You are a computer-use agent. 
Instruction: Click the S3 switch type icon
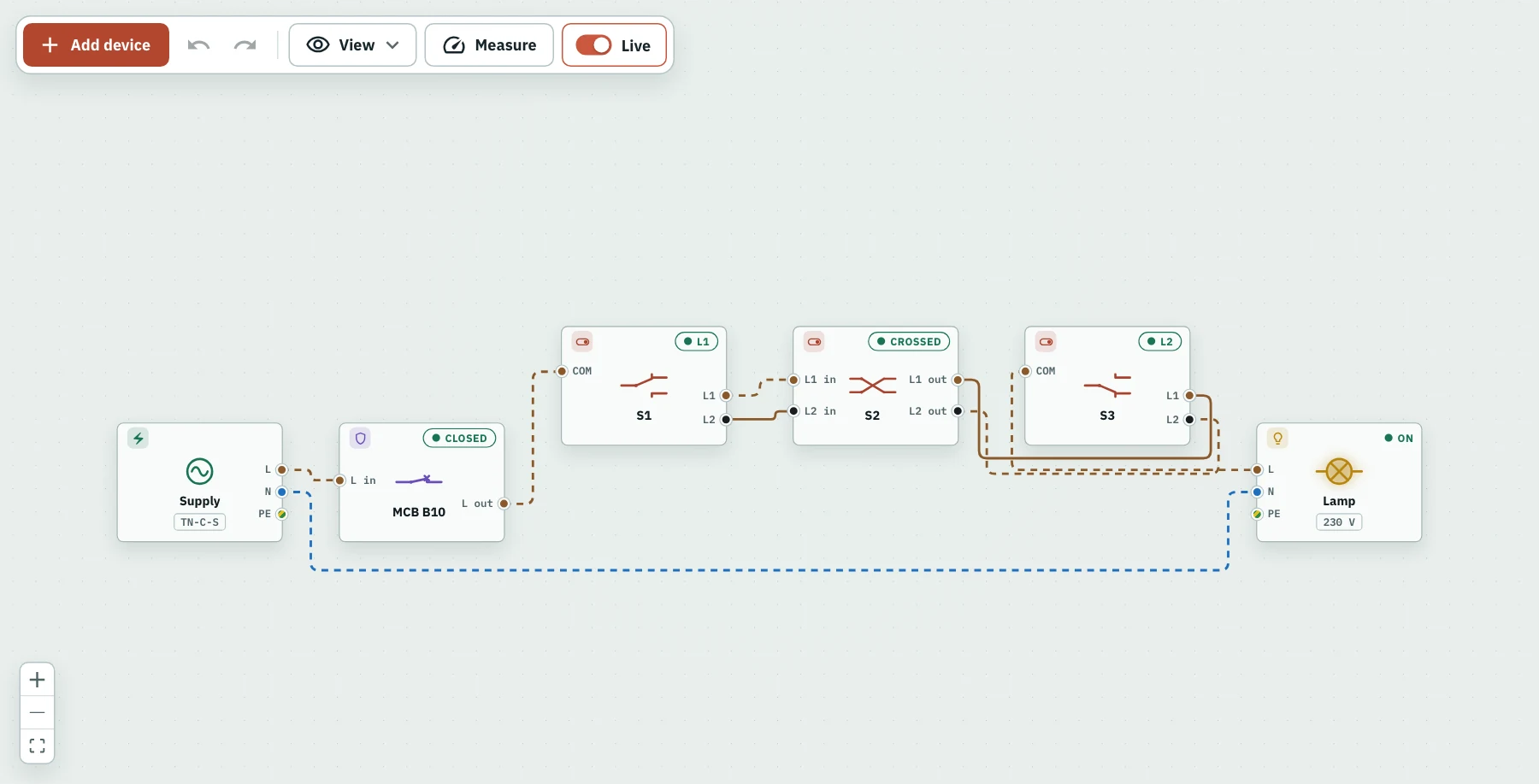coord(1046,341)
